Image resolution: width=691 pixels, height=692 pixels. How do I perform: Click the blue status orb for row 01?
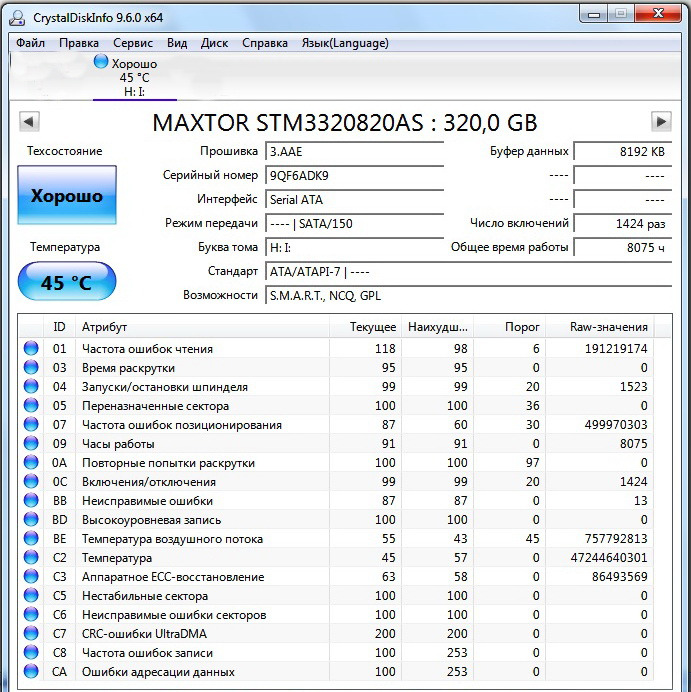pyautogui.click(x=31, y=349)
